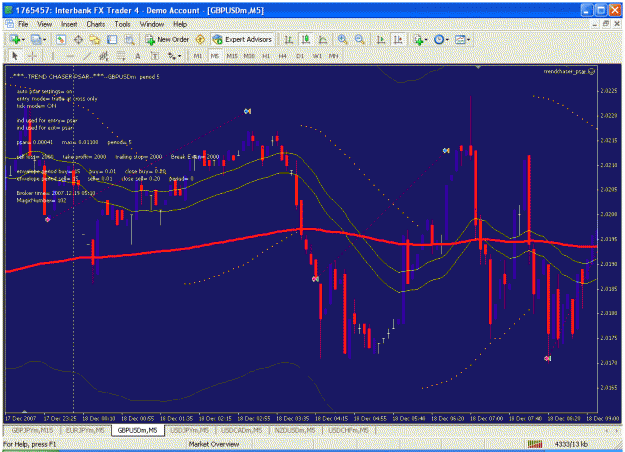Set chart period to D1
The height and width of the screenshot is (452, 625).
tap(300, 56)
